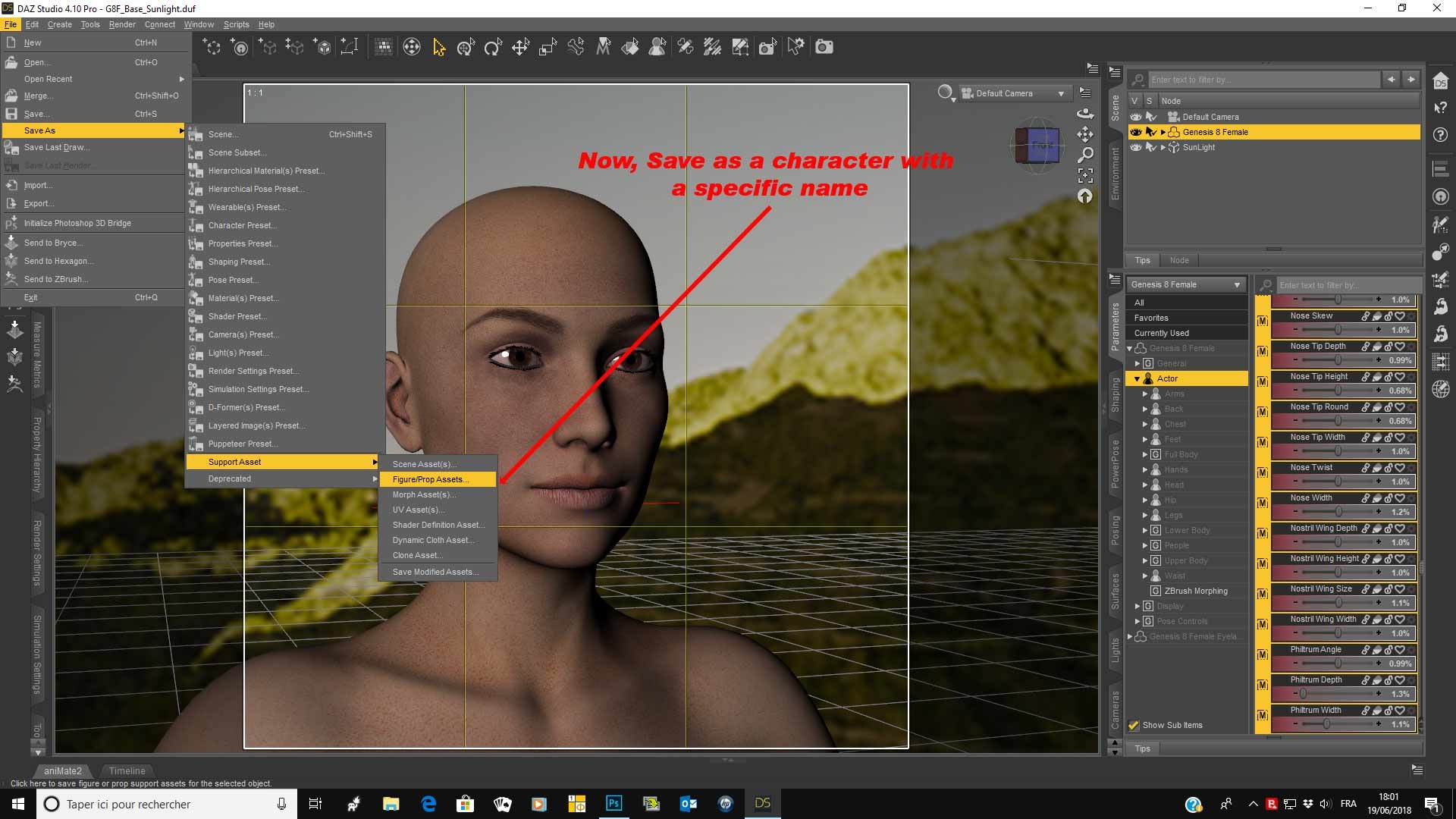Activate the Universal manipulation tool
This screenshot has height=819, width=1456.
point(466,46)
